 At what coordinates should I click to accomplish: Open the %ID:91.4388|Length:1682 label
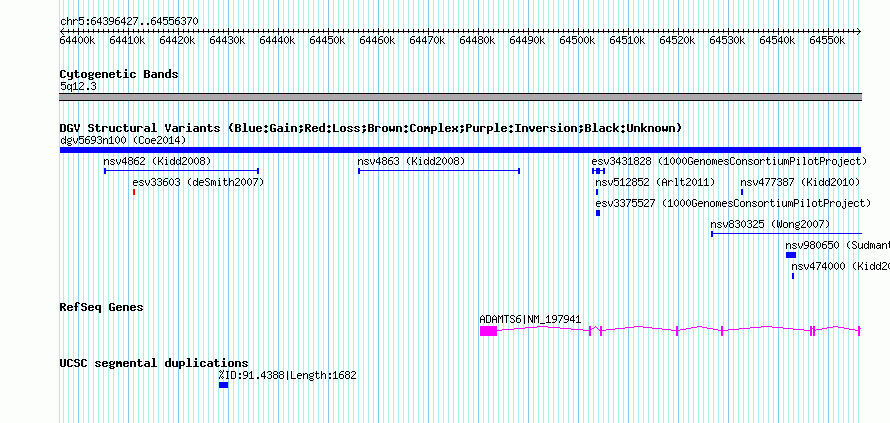(x=287, y=375)
